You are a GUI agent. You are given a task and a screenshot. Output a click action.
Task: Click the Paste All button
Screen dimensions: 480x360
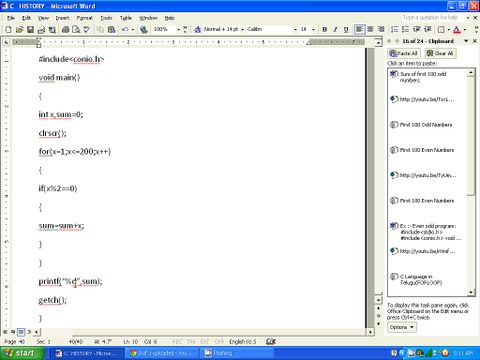pyautogui.click(x=404, y=53)
